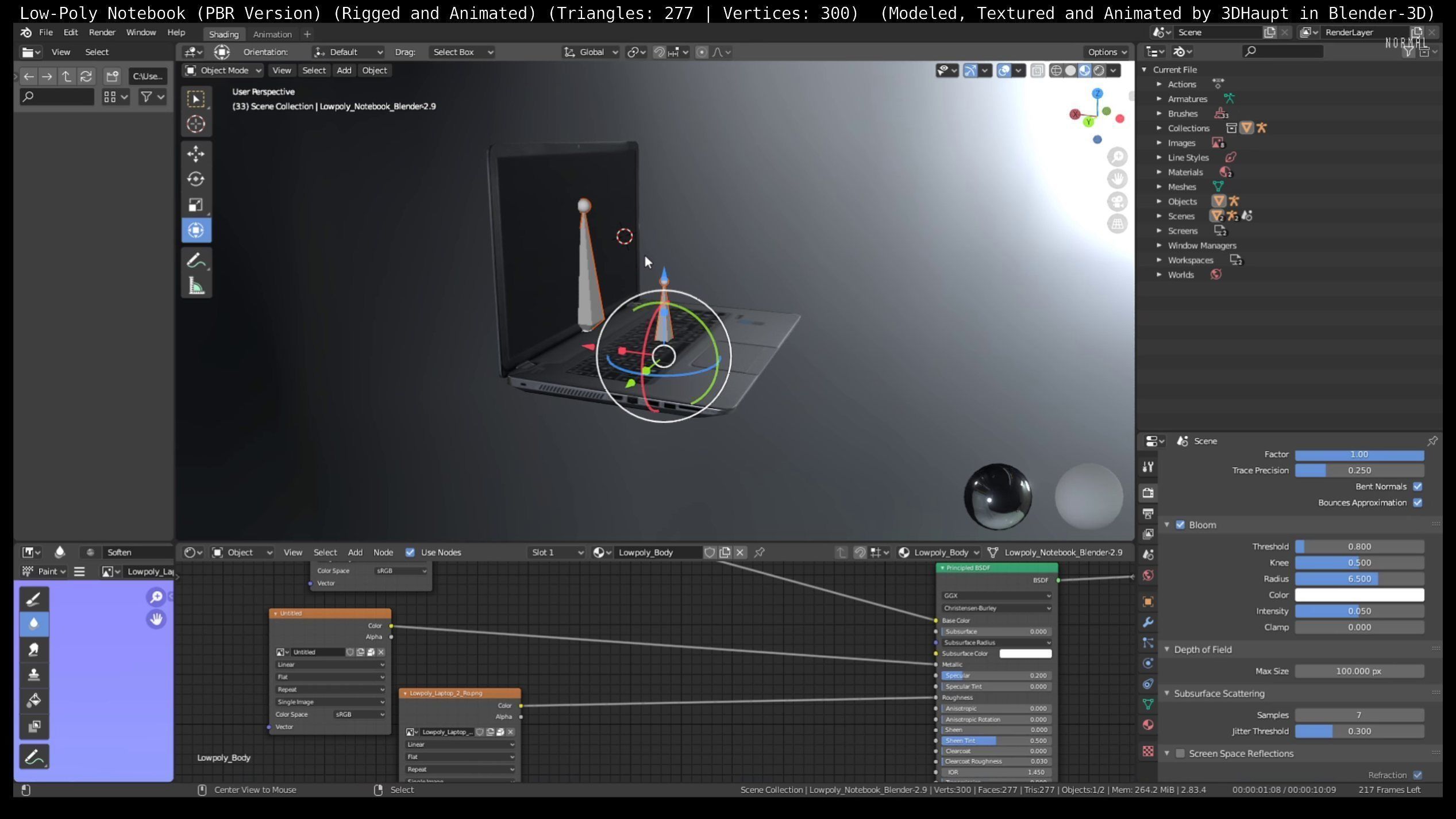This screenshot has width=1456, height=819.
Task: Click the Node menu in shader editor
Action: point(383,552)
